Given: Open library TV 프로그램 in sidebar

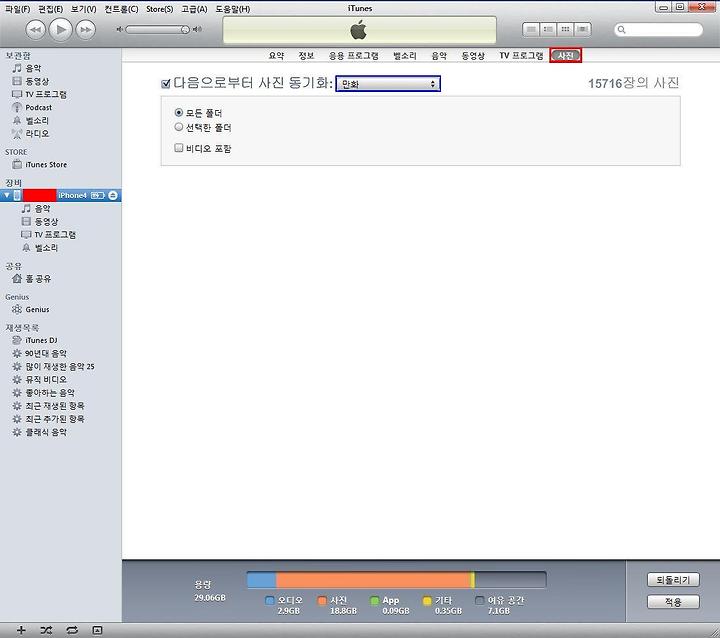Looking at the screenshot, I should click(x=46, y=94).
